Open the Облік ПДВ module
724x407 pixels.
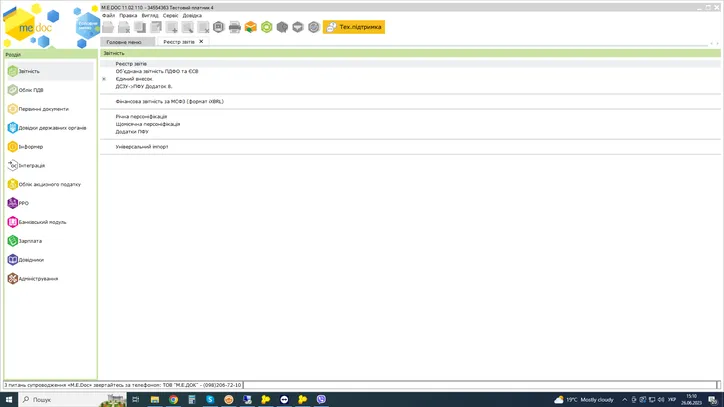pos(32,90)
